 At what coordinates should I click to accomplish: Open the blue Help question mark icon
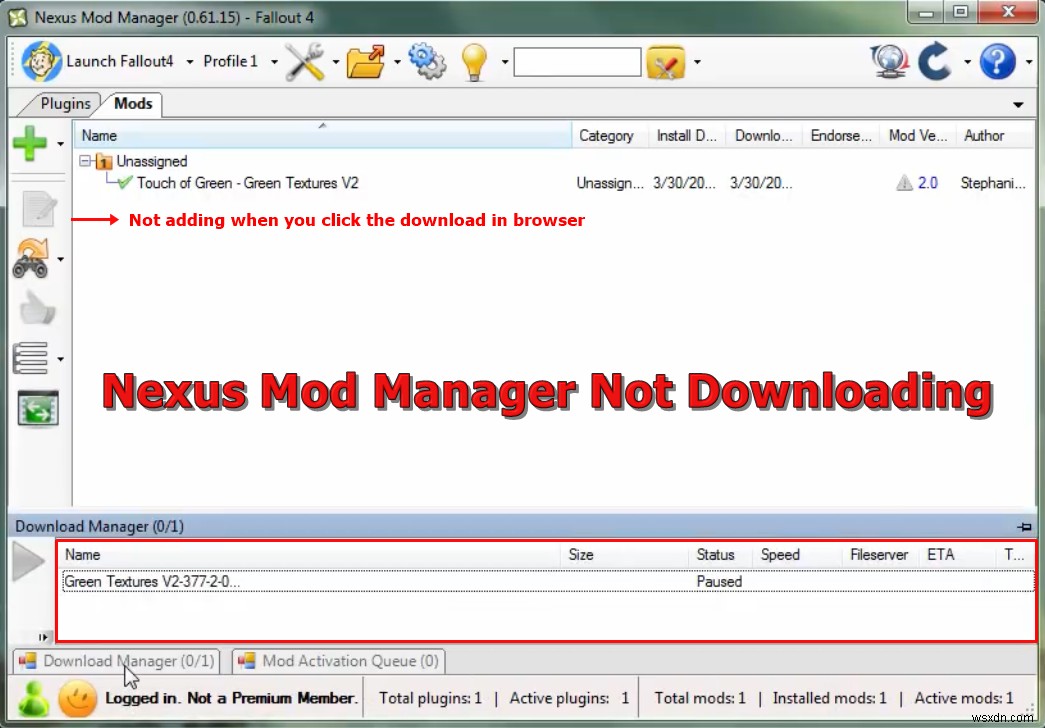point(998,61)
